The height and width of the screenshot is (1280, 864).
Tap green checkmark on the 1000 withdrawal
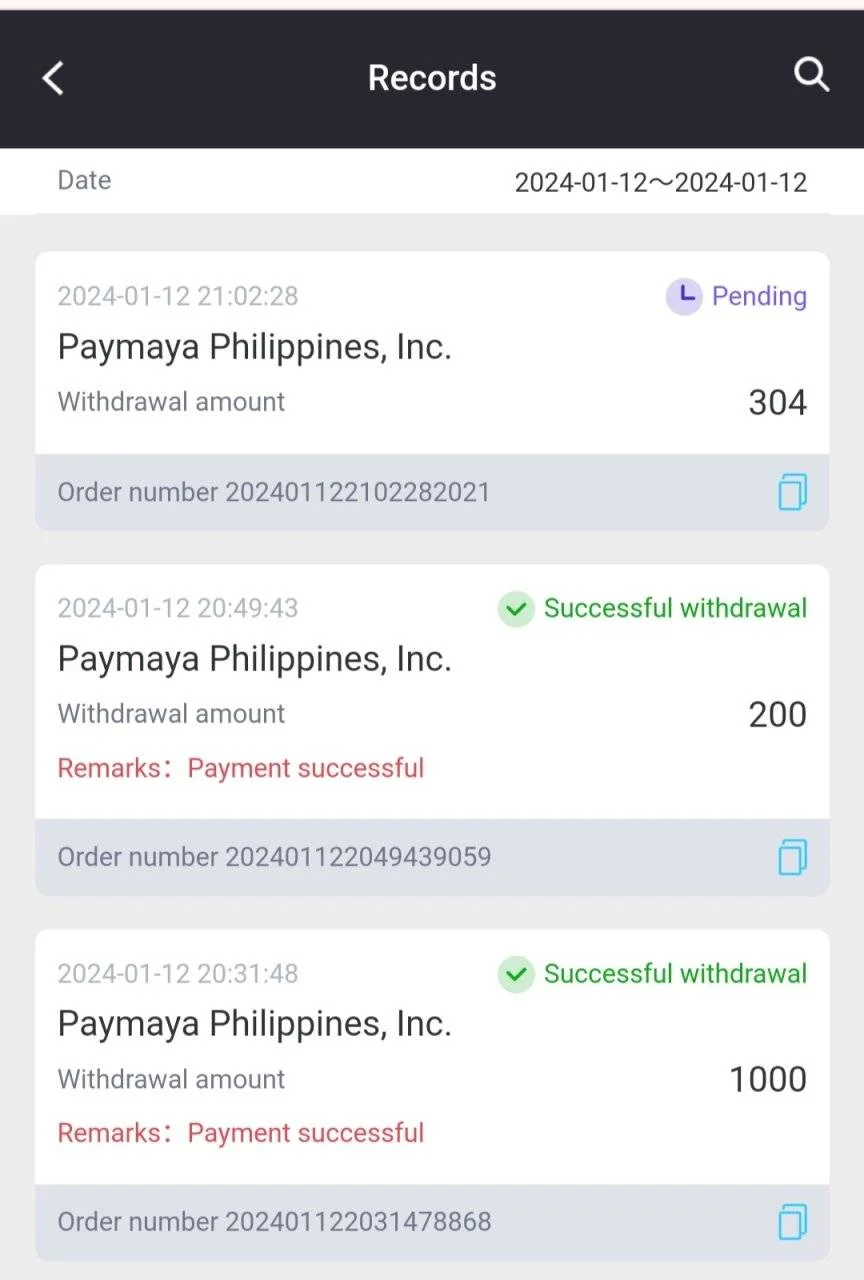(x=516, y=973)
